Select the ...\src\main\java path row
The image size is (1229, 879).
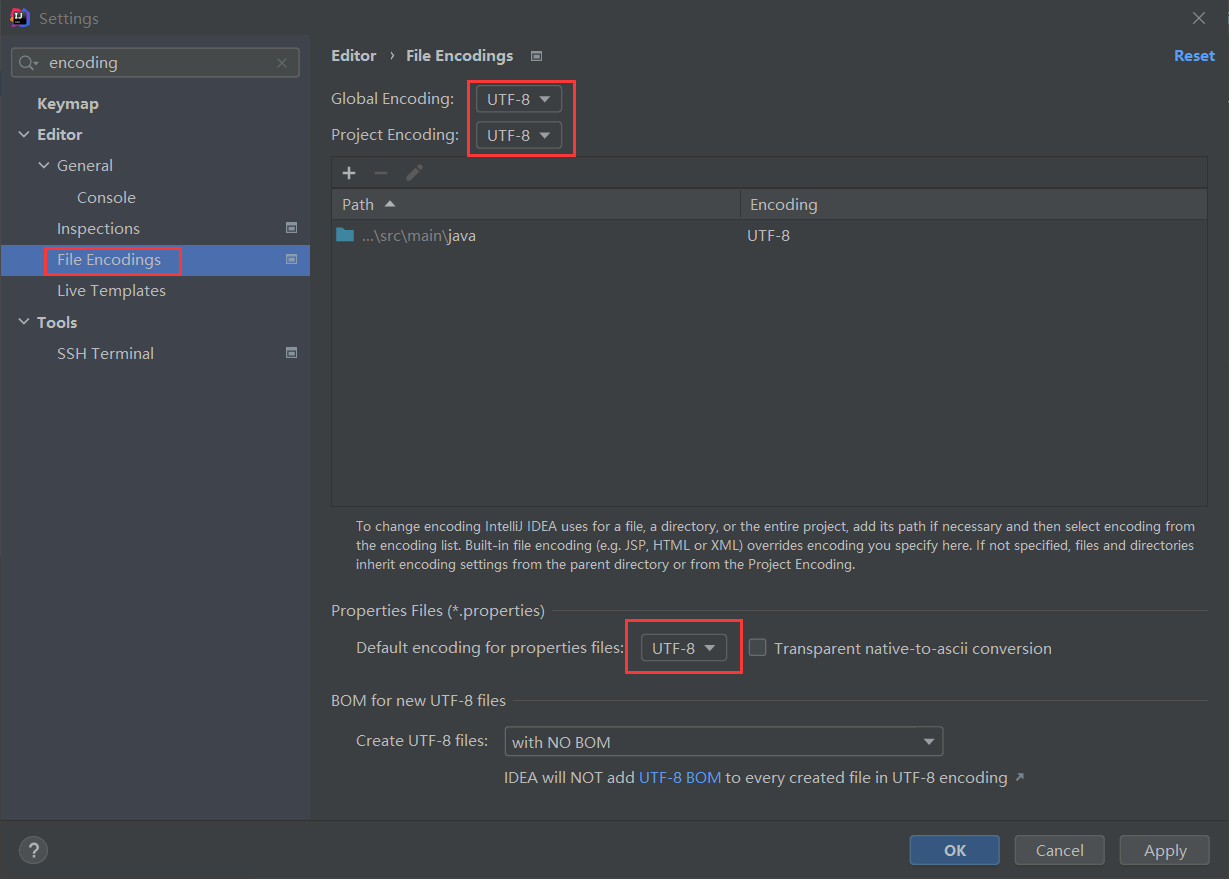tap(769, 235)
